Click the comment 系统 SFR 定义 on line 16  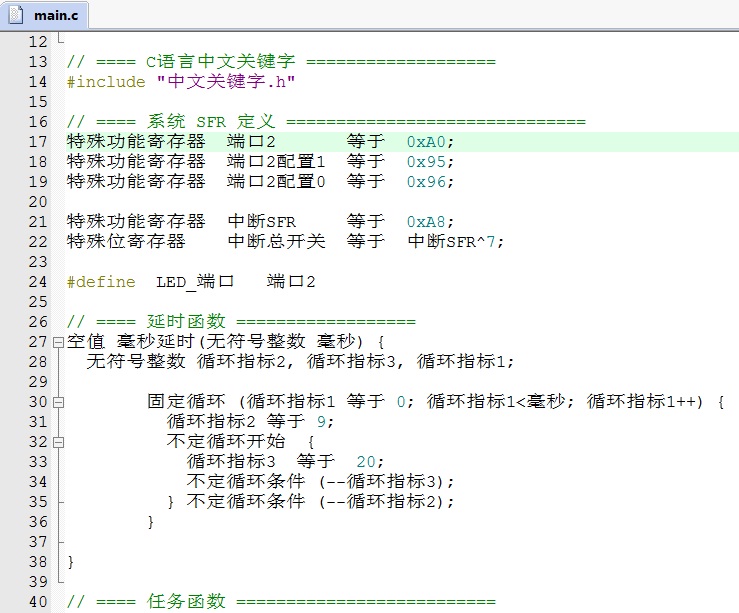pos(211,122)
